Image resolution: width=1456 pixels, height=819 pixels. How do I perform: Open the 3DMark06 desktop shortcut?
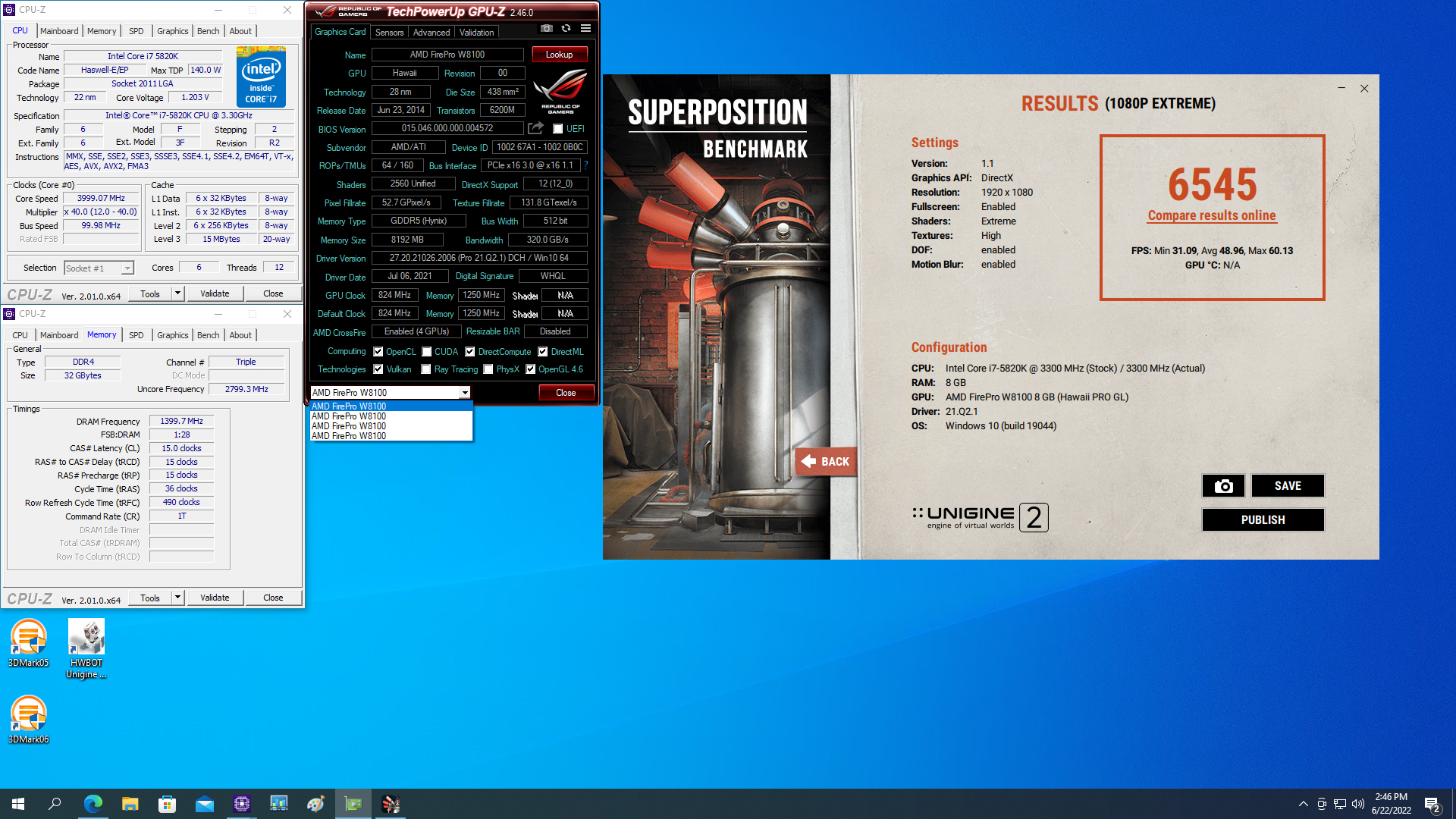click(29, 720)
